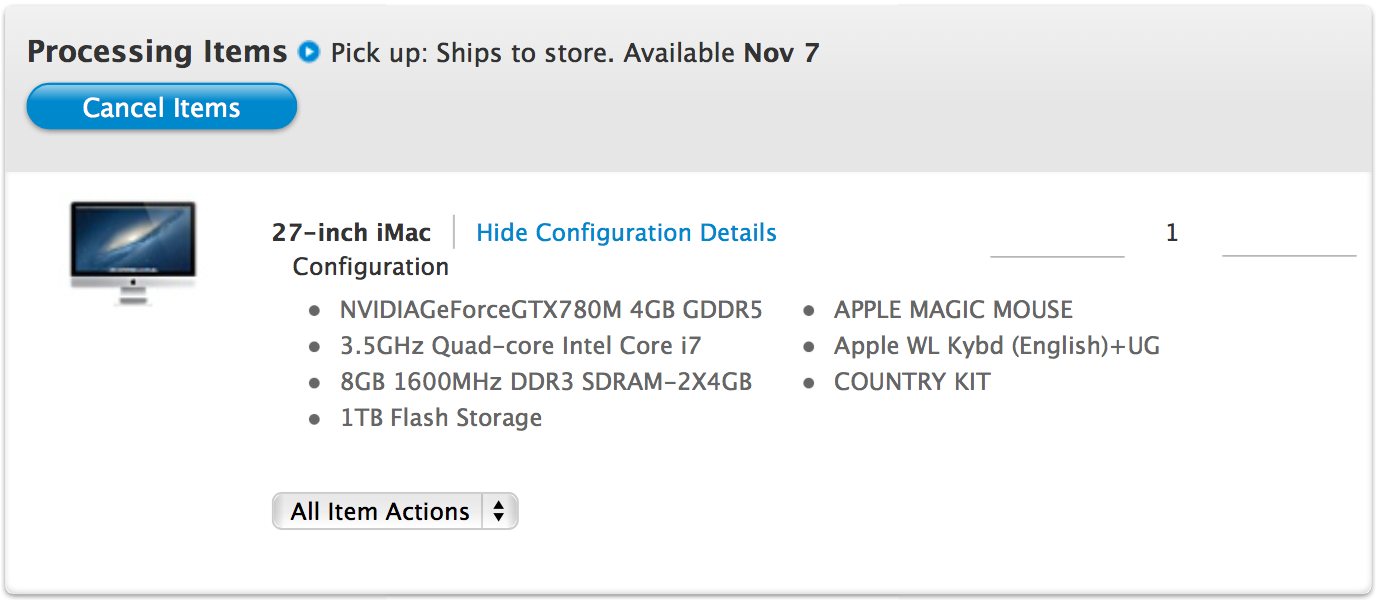
Task: Click the 27-inch iMac product title
Action: pyautogui.click(x=351, y=233)
